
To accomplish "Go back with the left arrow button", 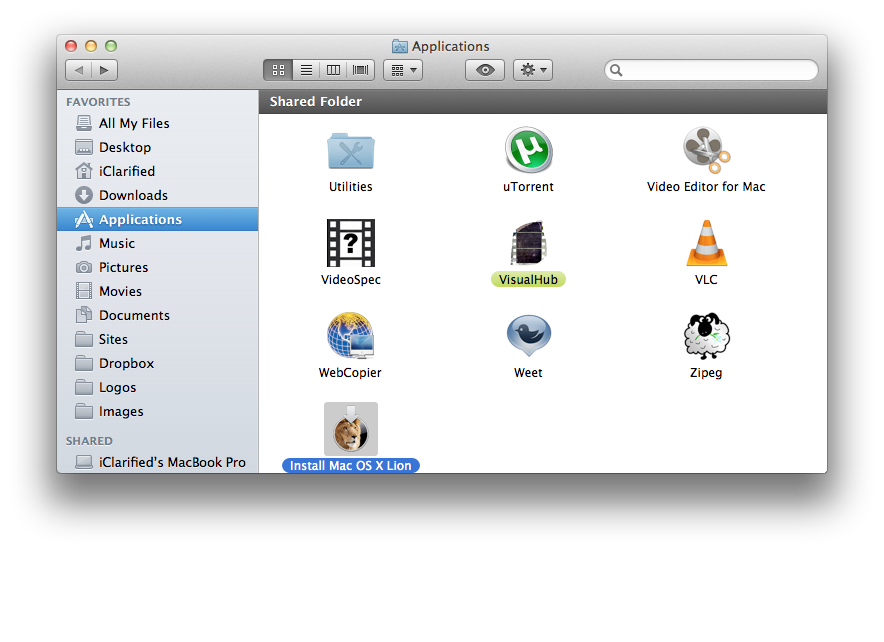I will 79,70.
